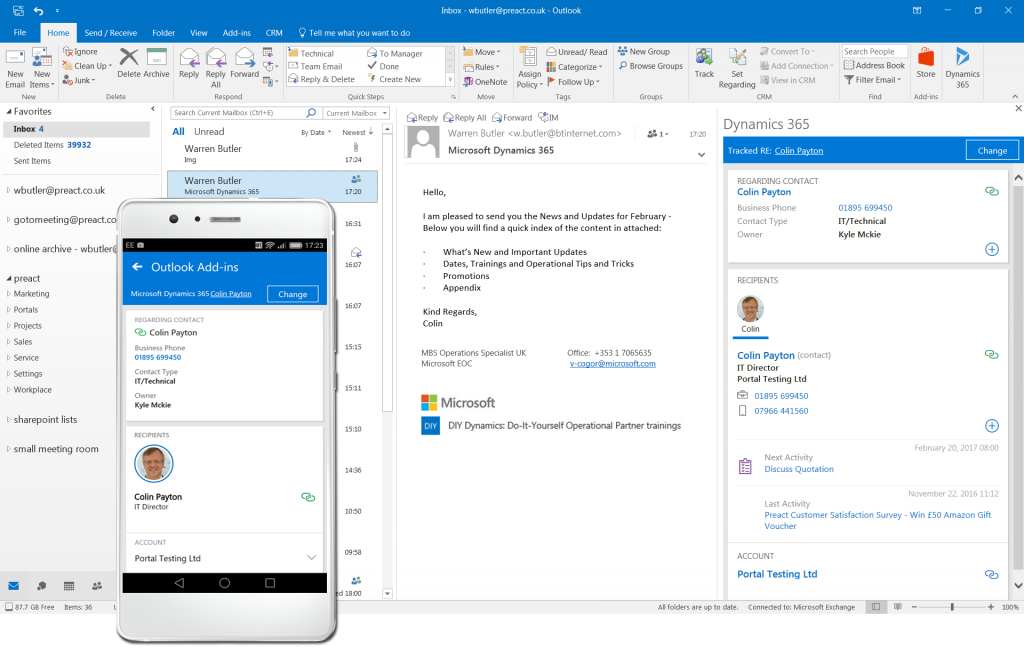Open the File tab
Screen dimensions: 1024x649
(x=20, y=33)
